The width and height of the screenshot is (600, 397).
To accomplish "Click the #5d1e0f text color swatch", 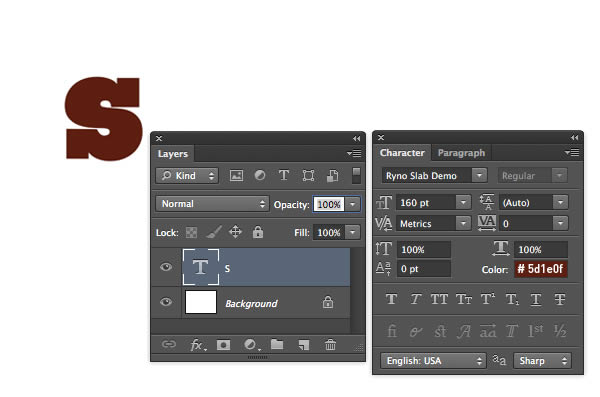I will tap(541, 269).
